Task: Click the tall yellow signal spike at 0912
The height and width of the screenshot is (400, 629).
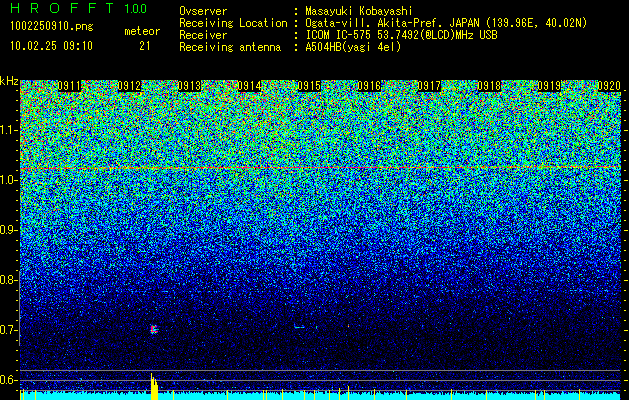Action: [154, 386]
